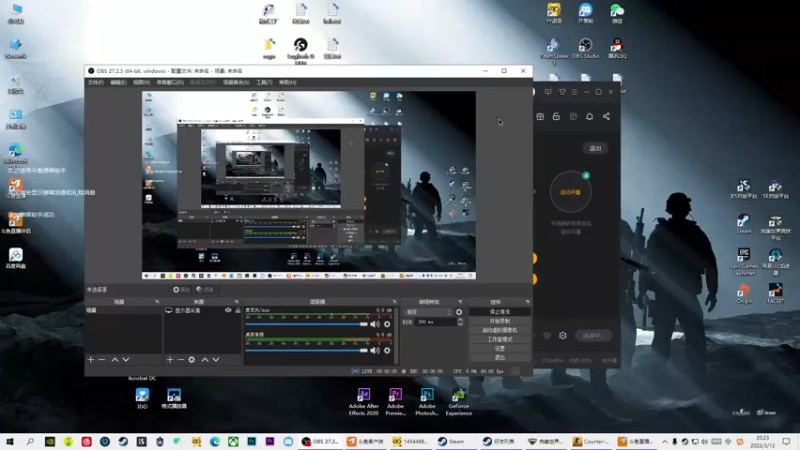This screenshot has width=800, height=450.
Task: Move the source up in sources toolbar
Action: coord(205,360)
